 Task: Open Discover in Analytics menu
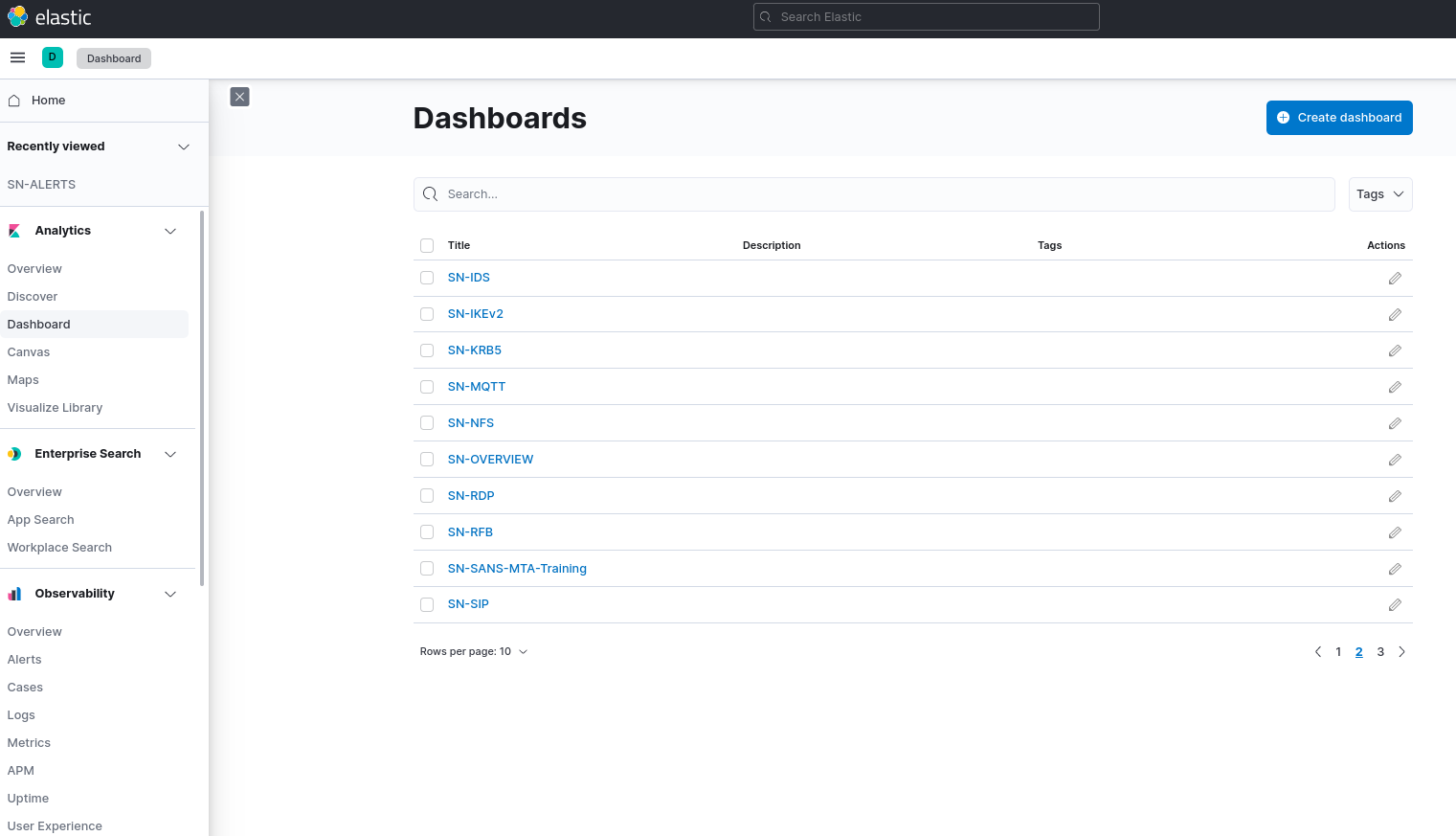(x=33, y=297)
